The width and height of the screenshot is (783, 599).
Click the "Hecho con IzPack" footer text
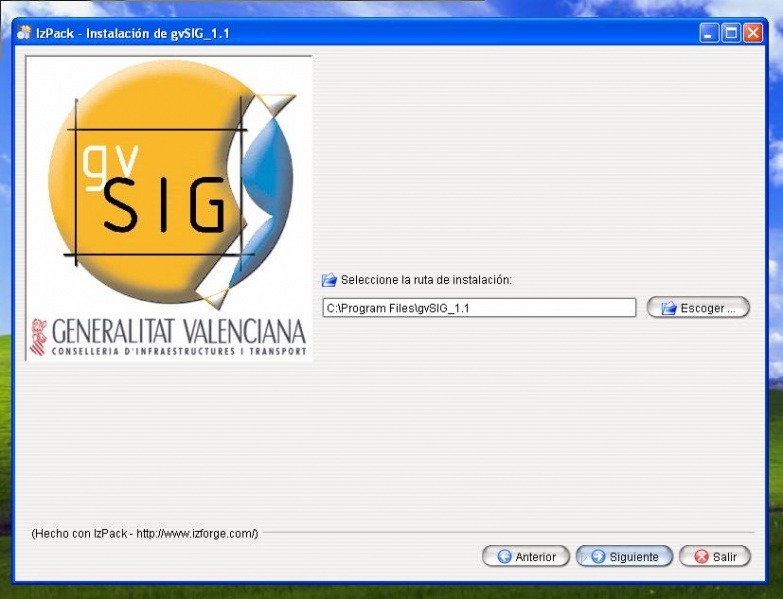click(x=145, y=534)
